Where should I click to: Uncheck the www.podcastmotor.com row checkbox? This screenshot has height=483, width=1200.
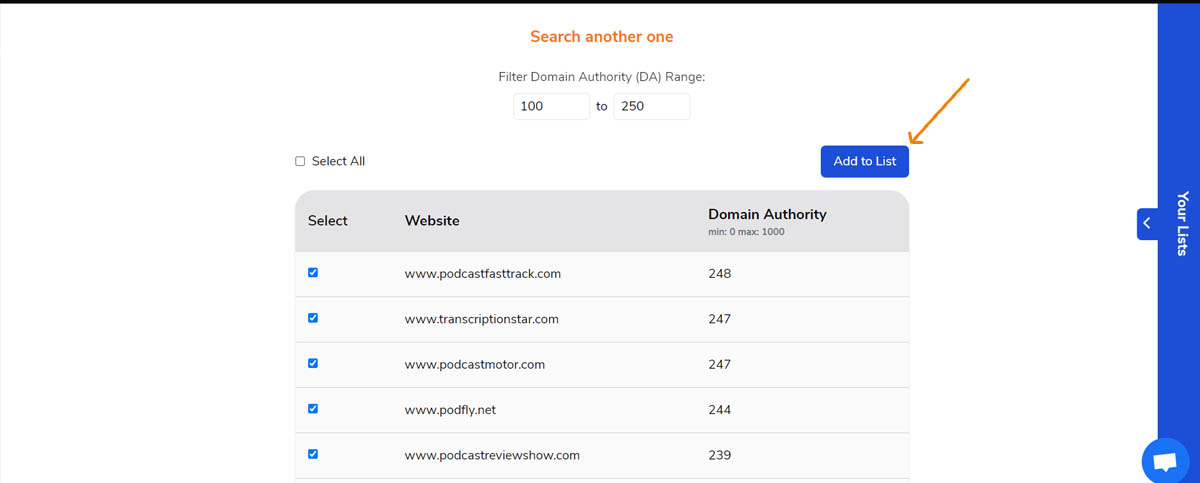point(313,363)
